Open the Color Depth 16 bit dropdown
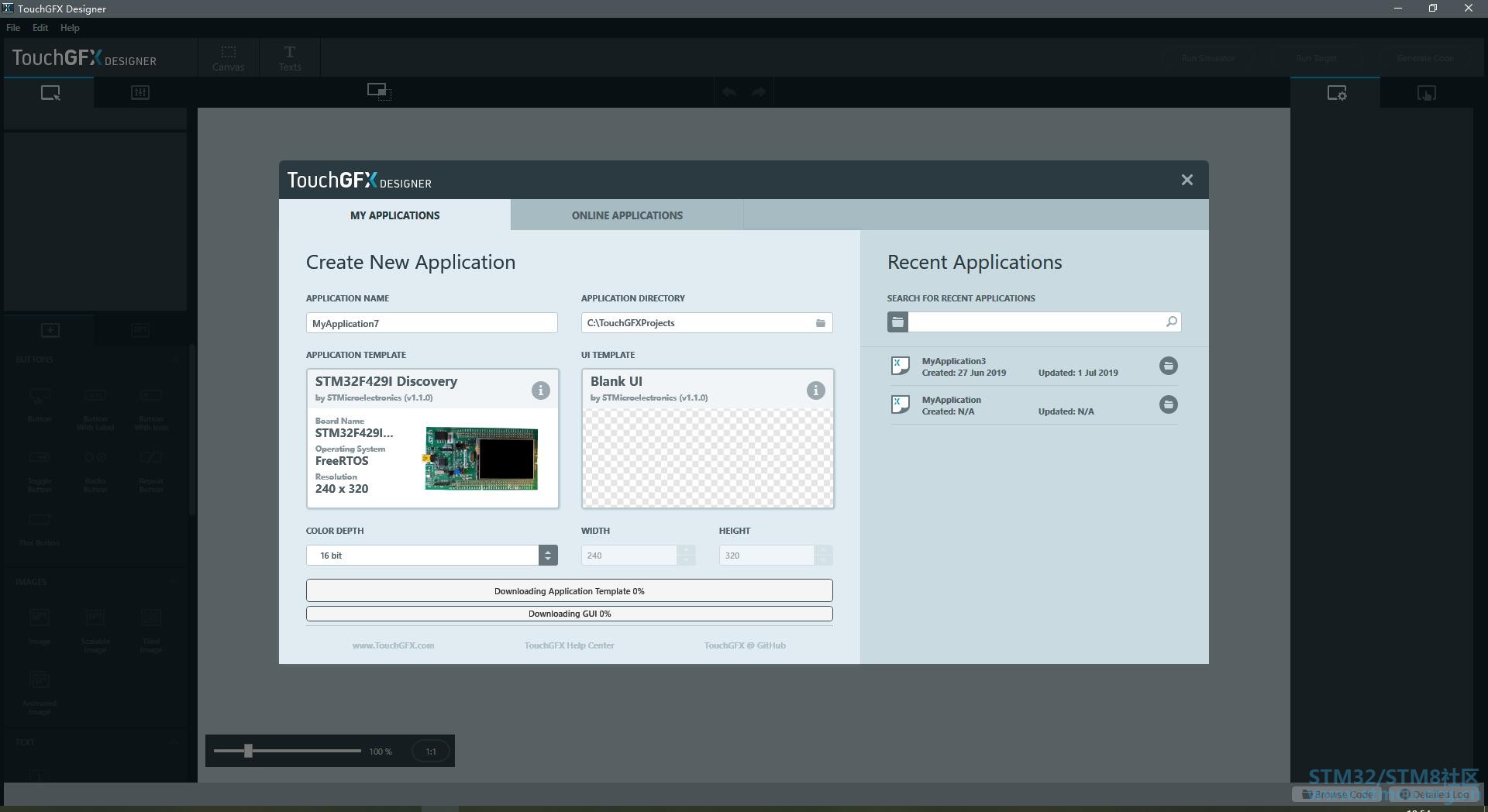This screenshot has height=812, width=1488. [432, 556]
